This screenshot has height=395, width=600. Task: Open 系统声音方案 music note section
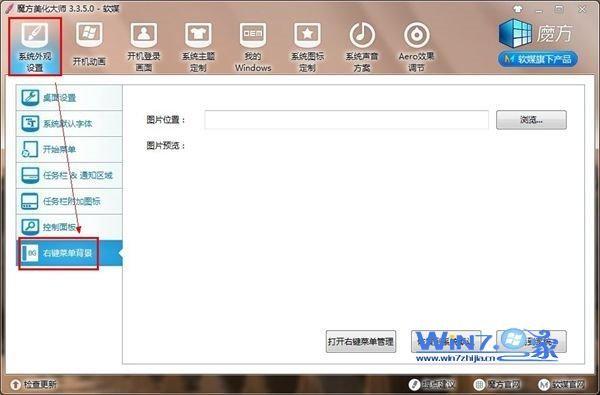pos(362,46)
